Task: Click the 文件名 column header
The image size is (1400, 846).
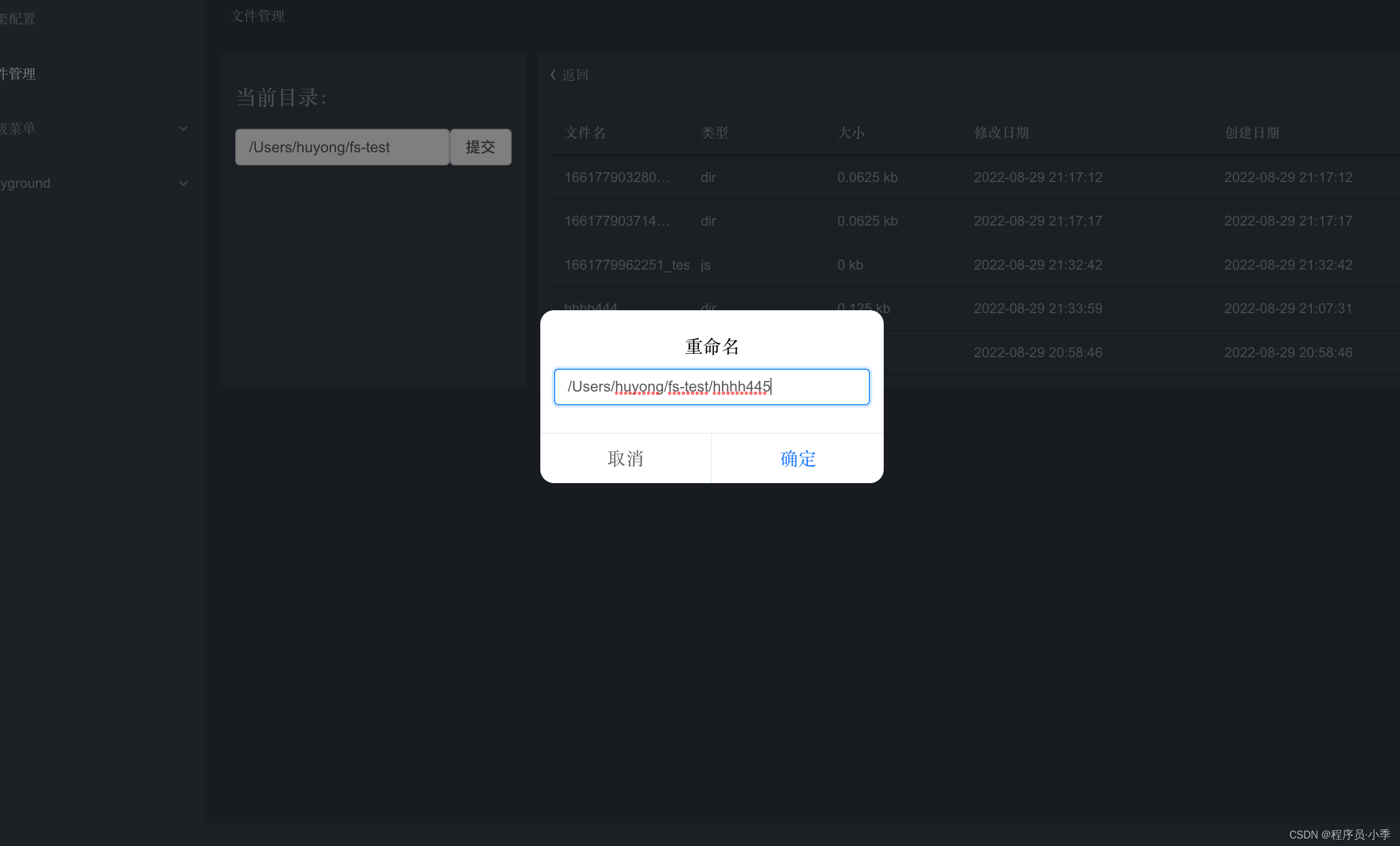Action: coord(585,133)
